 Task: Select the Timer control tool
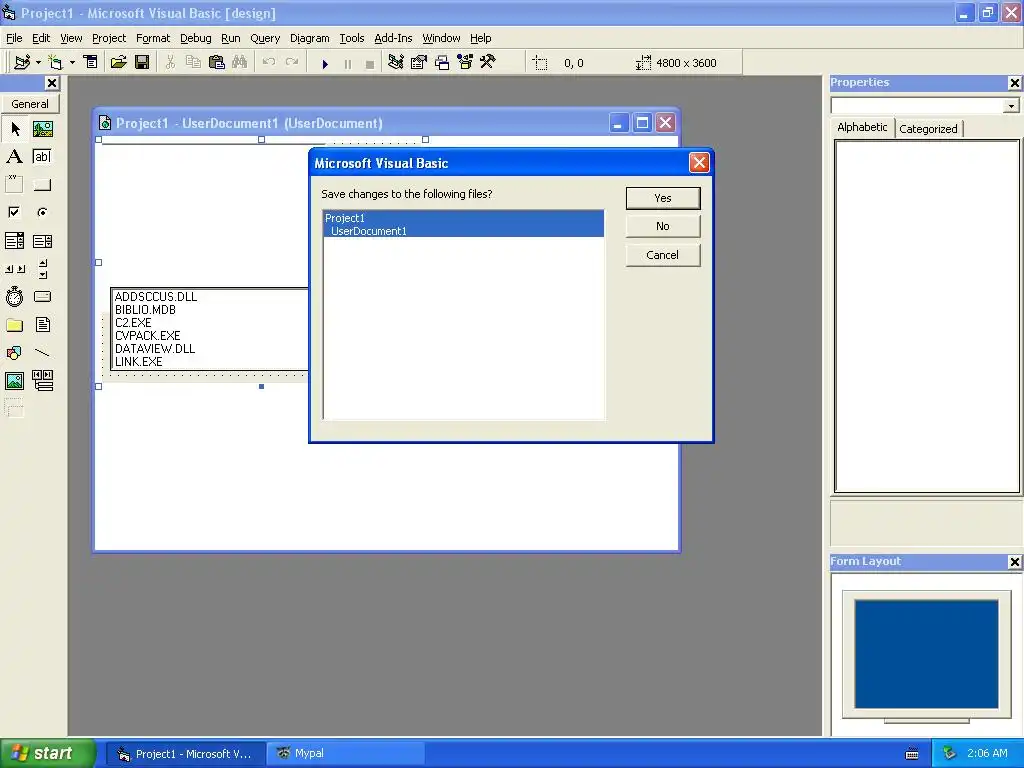14,297
